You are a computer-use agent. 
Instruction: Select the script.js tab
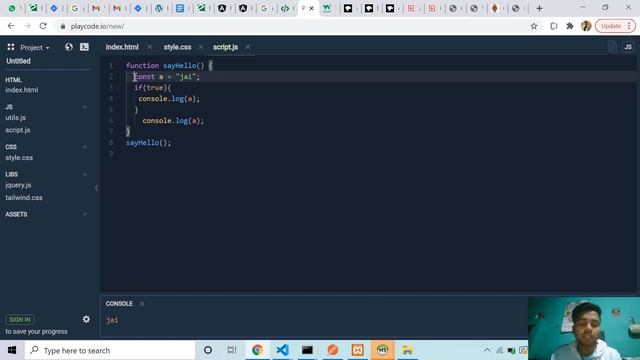click(x=225, y=47)
